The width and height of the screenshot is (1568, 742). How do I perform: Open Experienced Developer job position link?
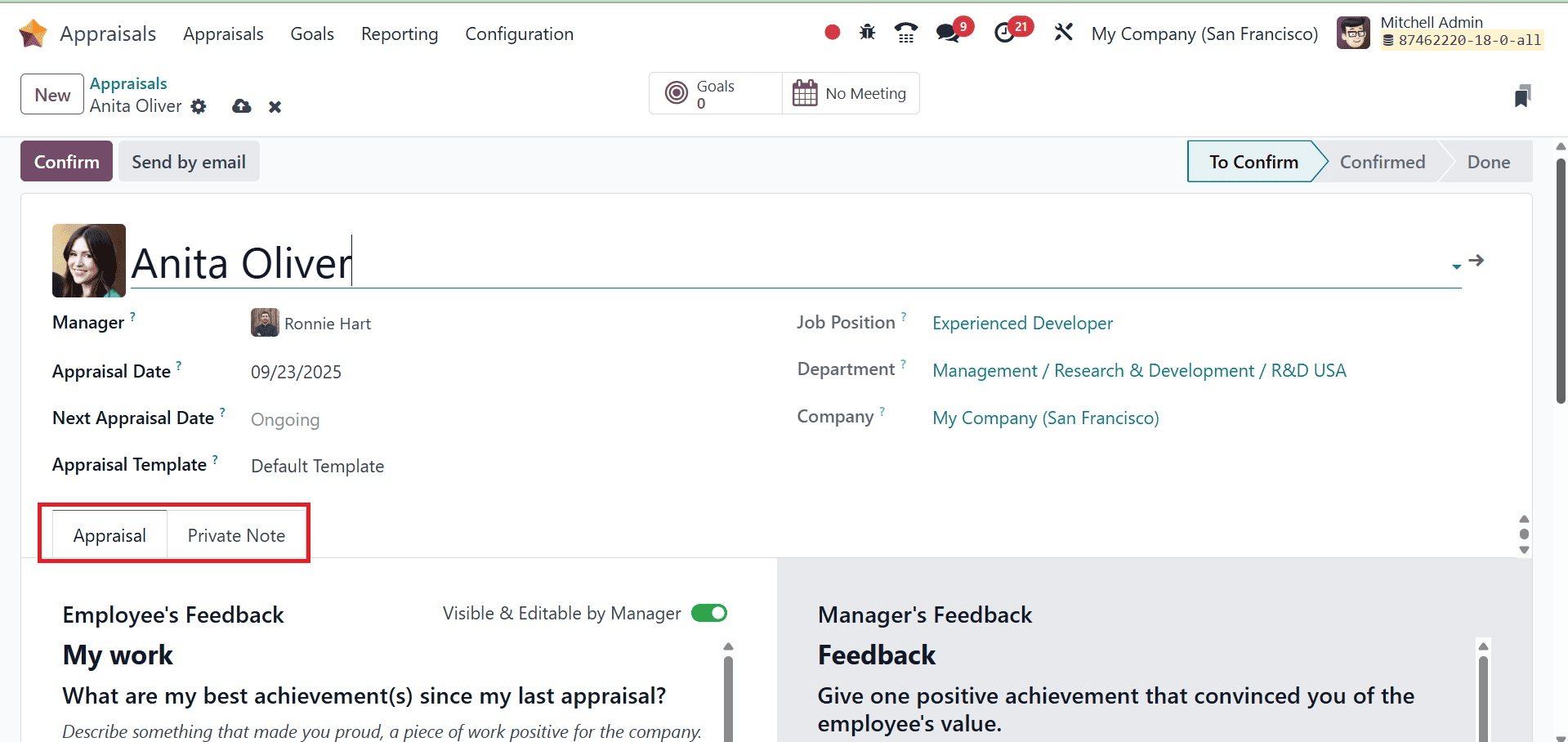tap(1022, 323)
